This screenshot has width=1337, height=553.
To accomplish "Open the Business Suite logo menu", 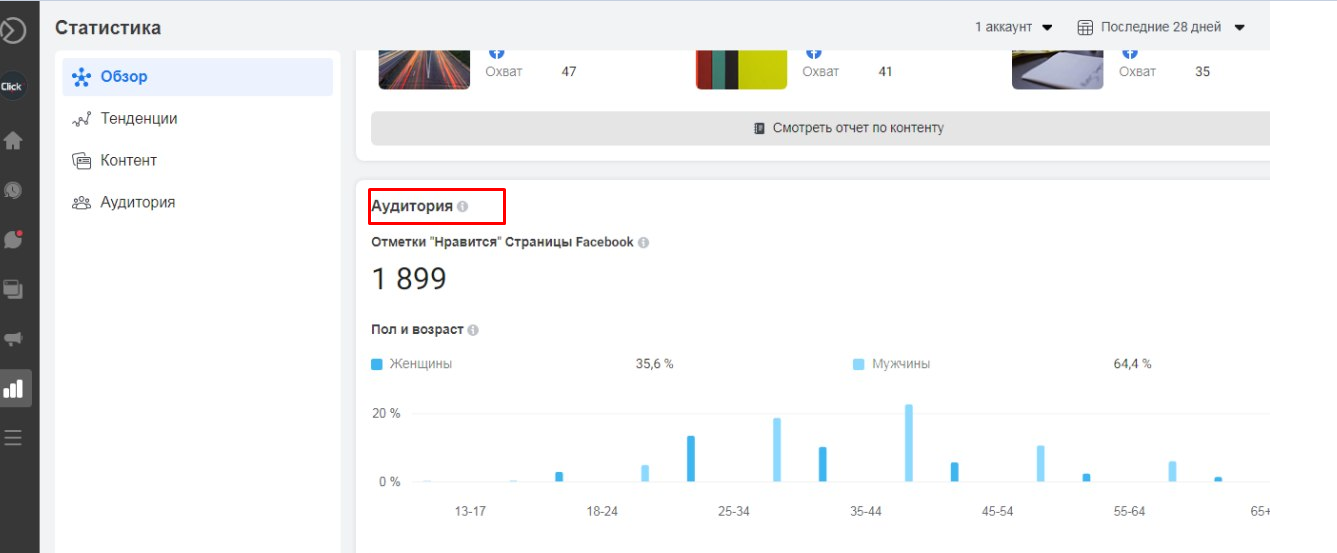I will [x=12, y=30].
